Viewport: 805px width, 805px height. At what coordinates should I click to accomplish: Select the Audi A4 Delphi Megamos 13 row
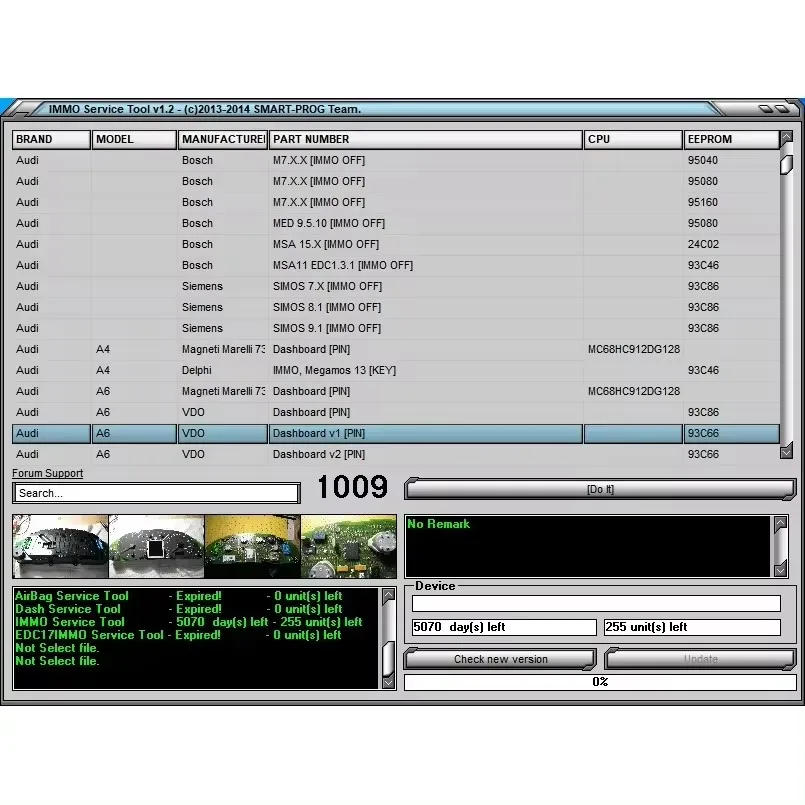click(400, 370)
